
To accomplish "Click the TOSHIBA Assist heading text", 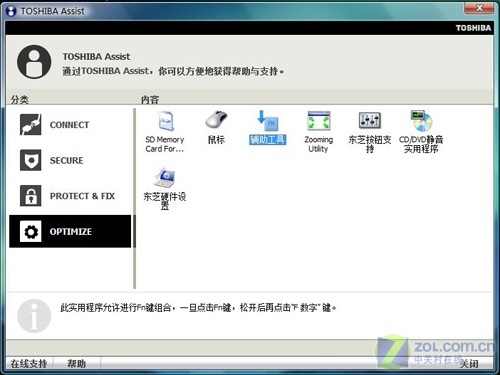I will 96,56.
